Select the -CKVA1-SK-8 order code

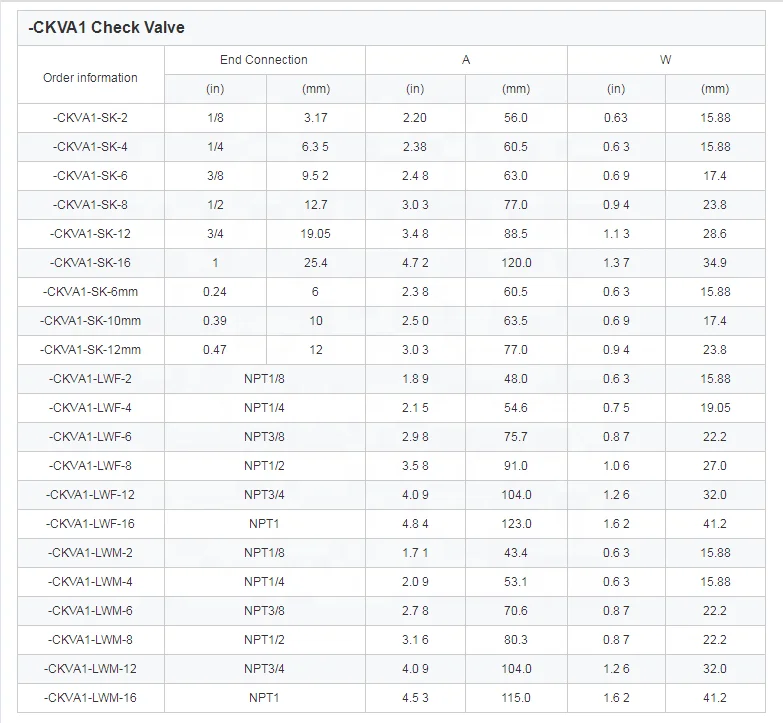90,205
